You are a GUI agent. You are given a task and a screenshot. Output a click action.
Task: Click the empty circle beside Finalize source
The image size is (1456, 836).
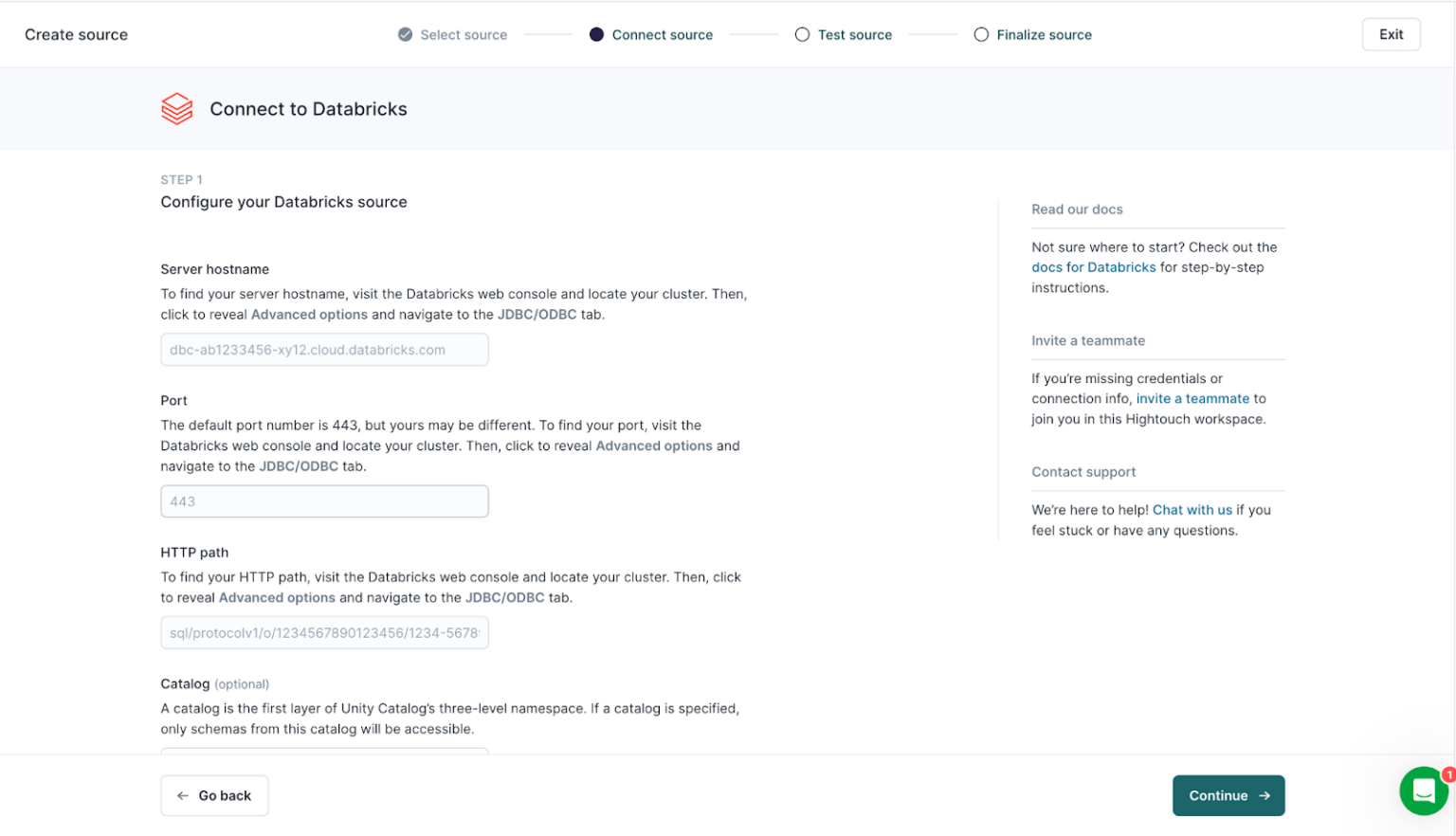pyautogui.click(x=981, y=35)
